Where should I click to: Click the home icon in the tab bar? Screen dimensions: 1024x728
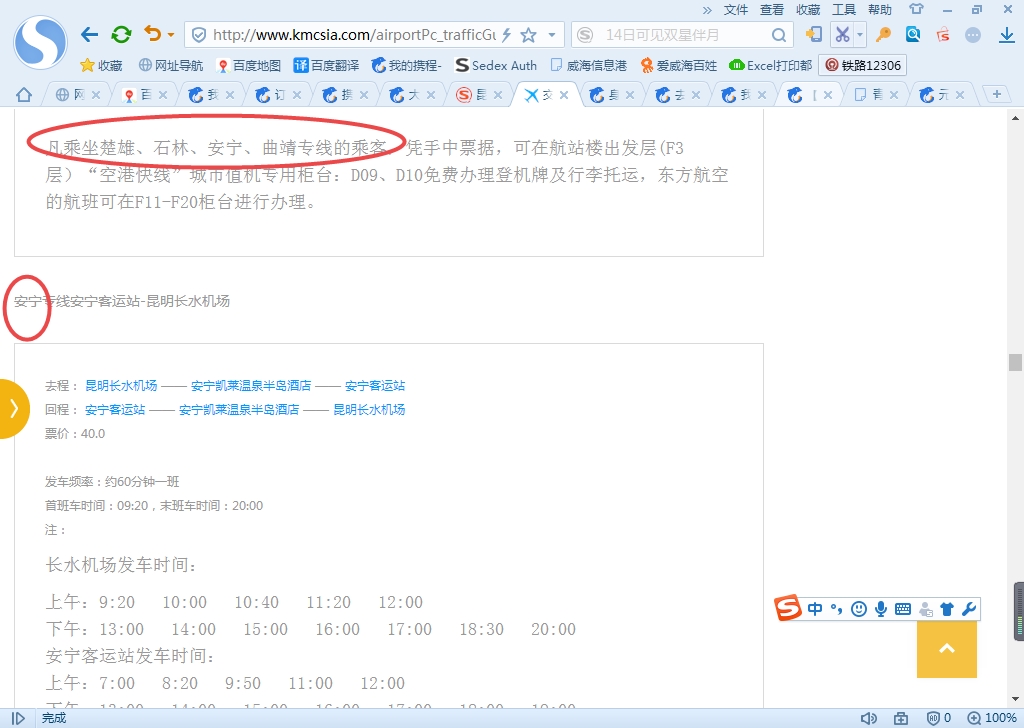tap(24, 95)
